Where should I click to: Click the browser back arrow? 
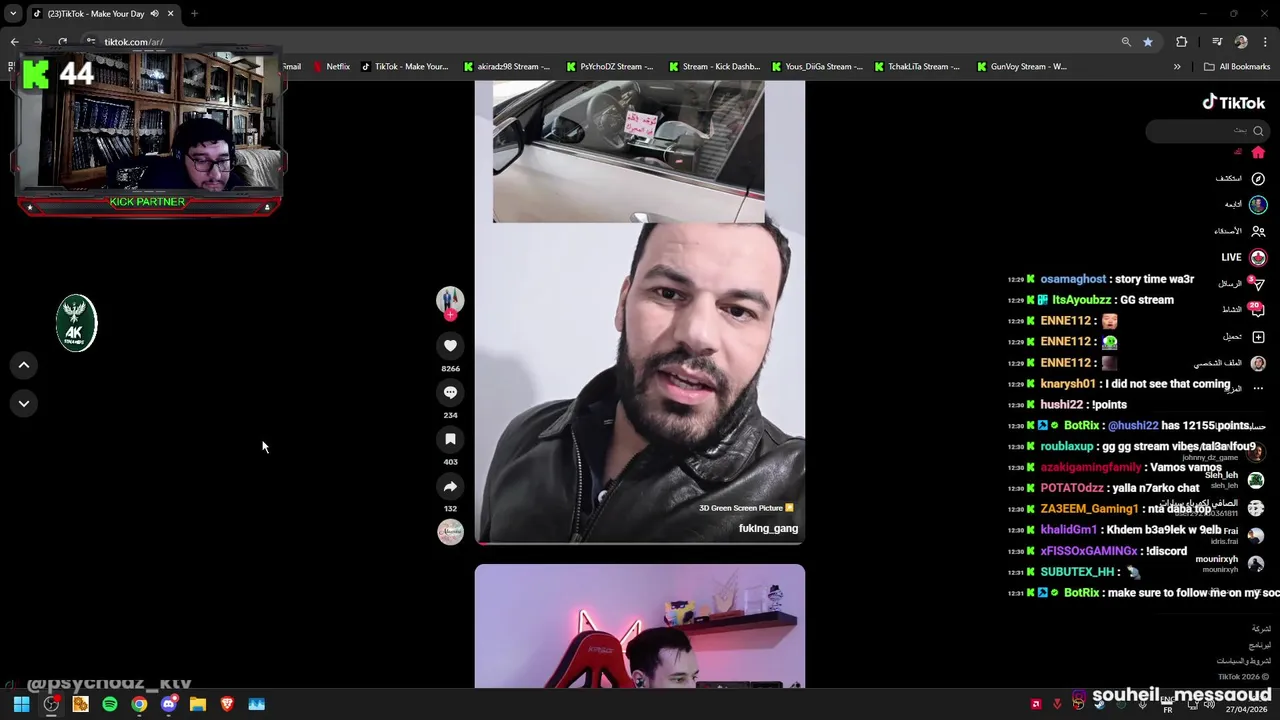[15, 42]
